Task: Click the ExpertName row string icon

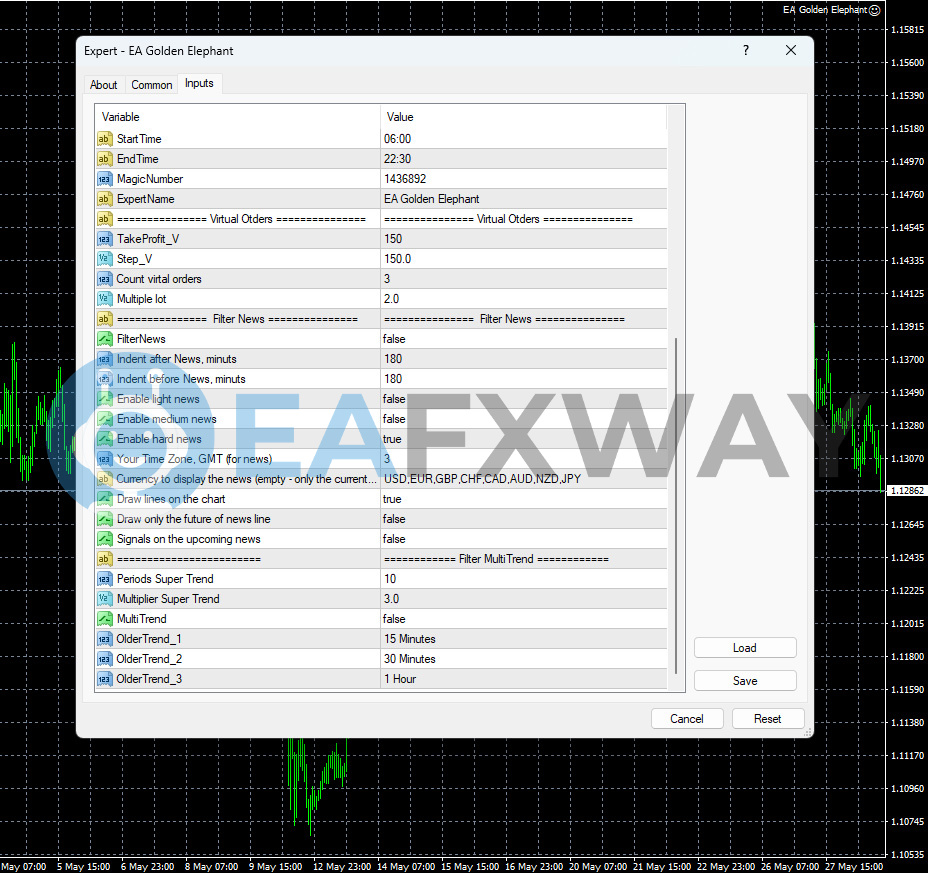Action: 104,199
